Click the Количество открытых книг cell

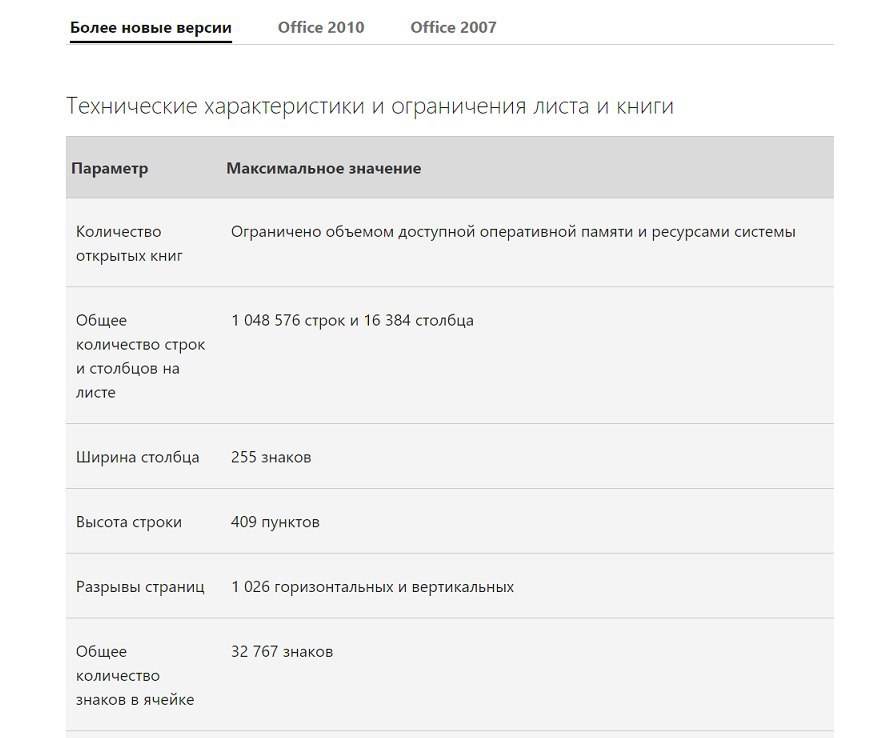point(129,244)
